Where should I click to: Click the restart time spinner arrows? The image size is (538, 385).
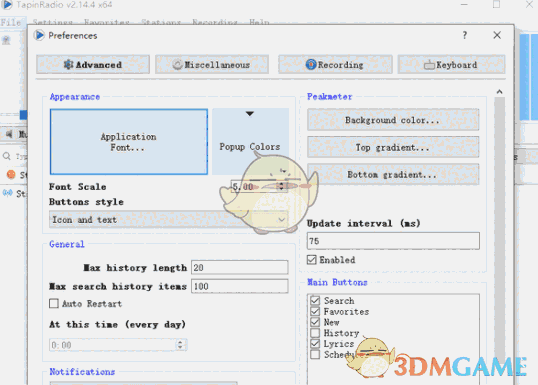coord(180,345)
